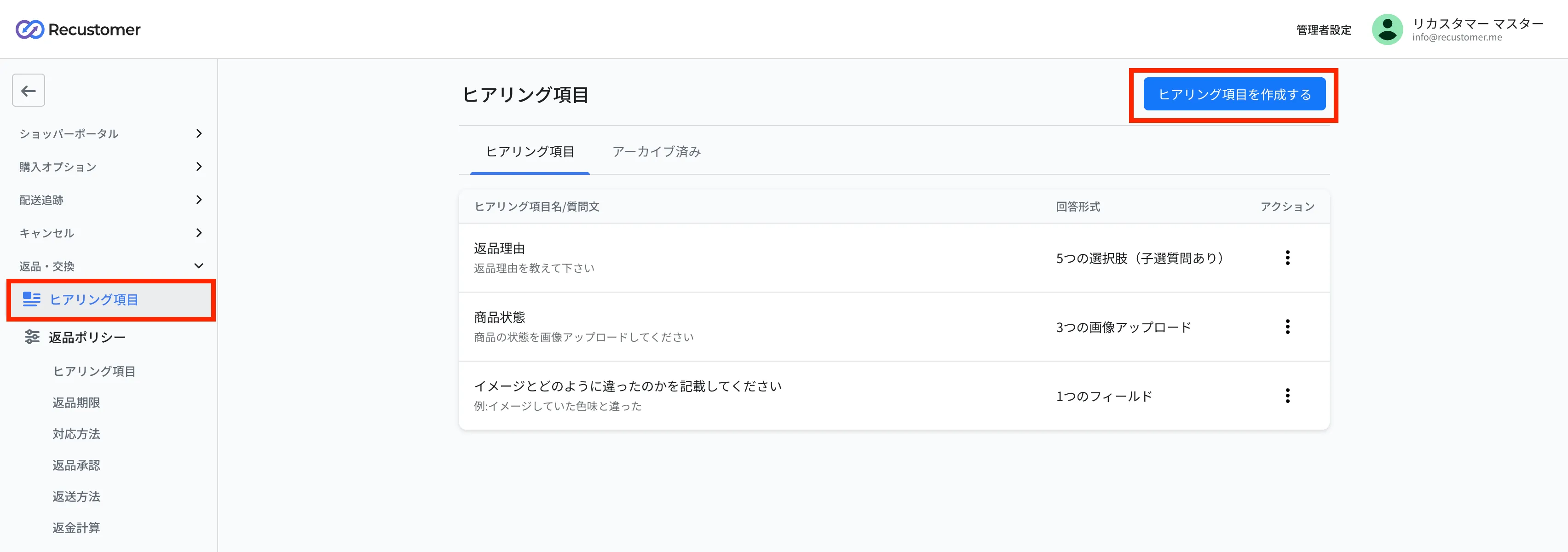Click 返品理由を教えて下さい description text
The image size is (1568, 552).
[534, 268]
